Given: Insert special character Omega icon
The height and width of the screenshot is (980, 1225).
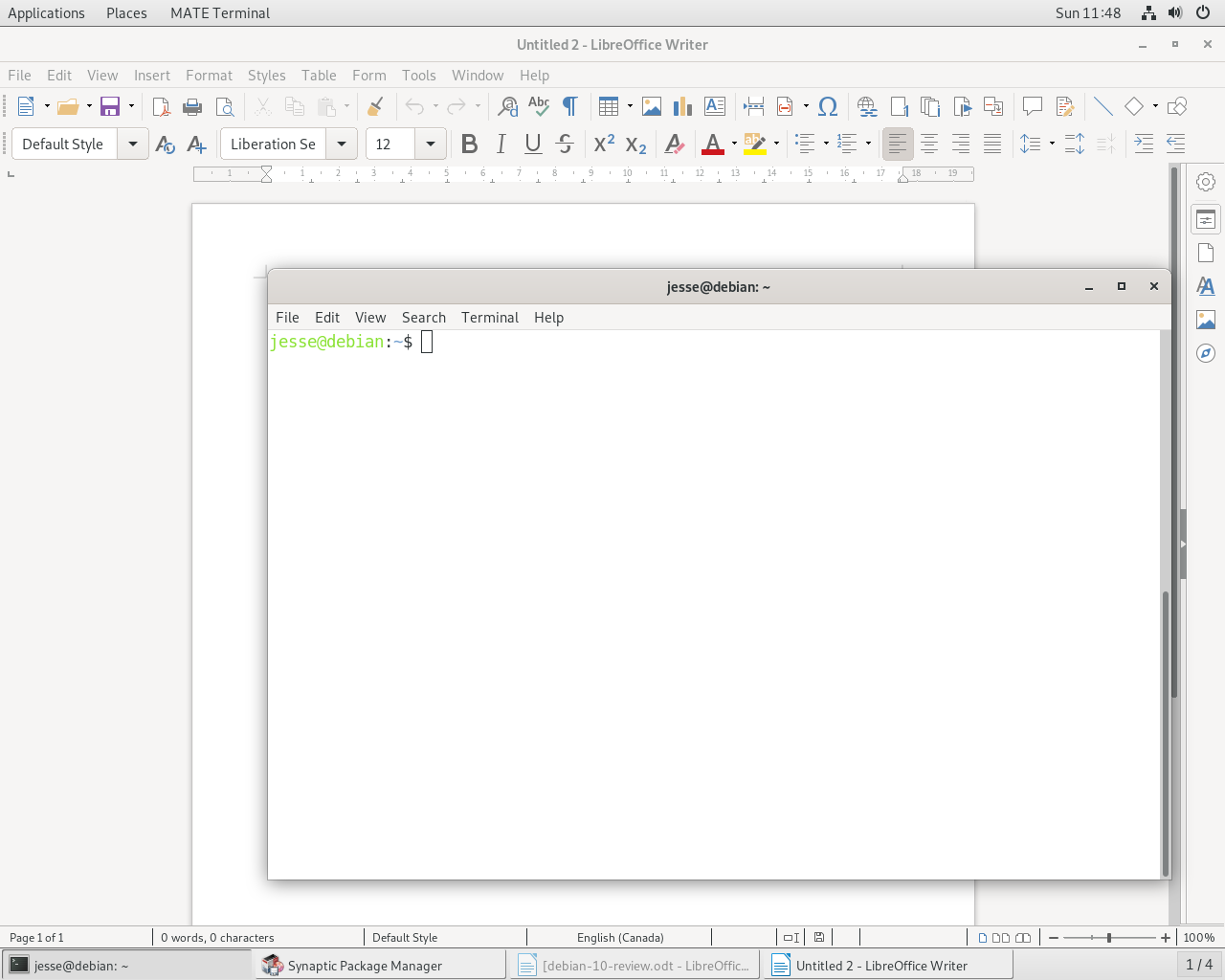Looking at the screenshot, I should (829, 106).
